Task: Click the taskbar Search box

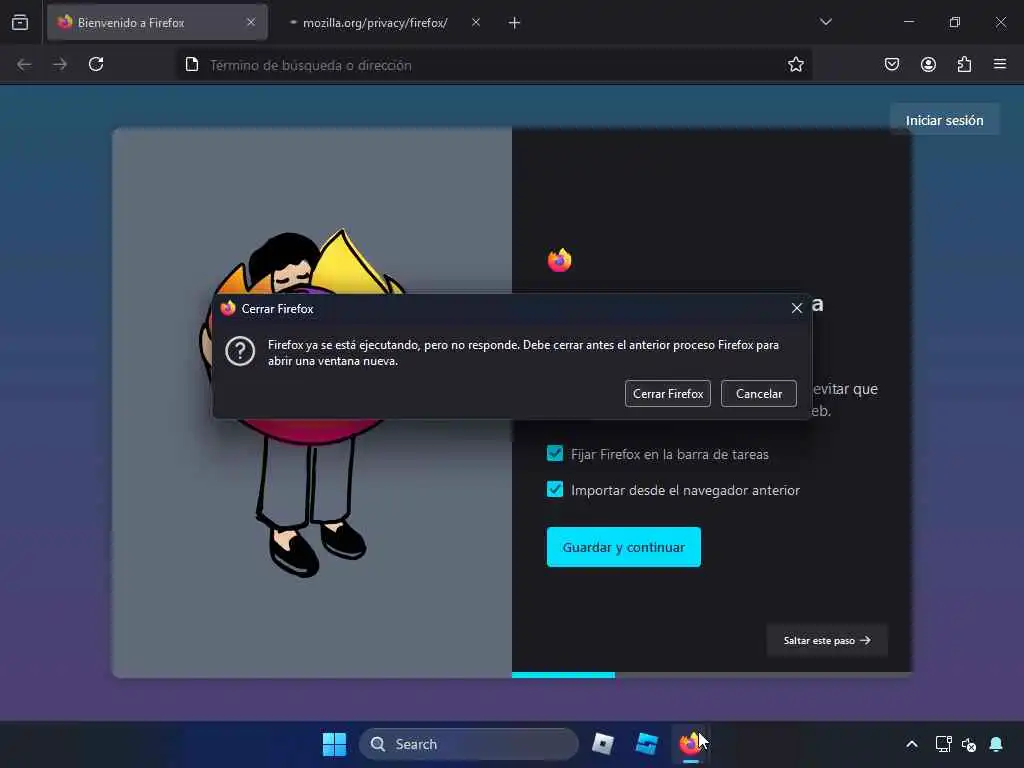Action: click(468, 744)
